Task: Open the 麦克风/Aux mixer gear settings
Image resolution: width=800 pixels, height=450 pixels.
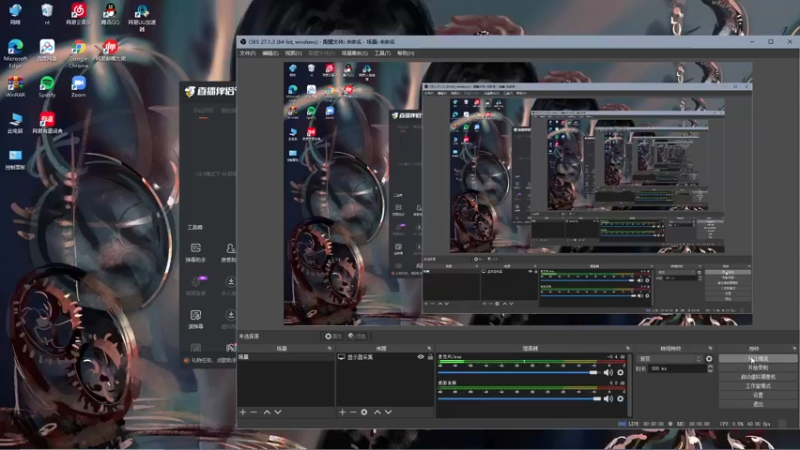Action: [620, 372]
